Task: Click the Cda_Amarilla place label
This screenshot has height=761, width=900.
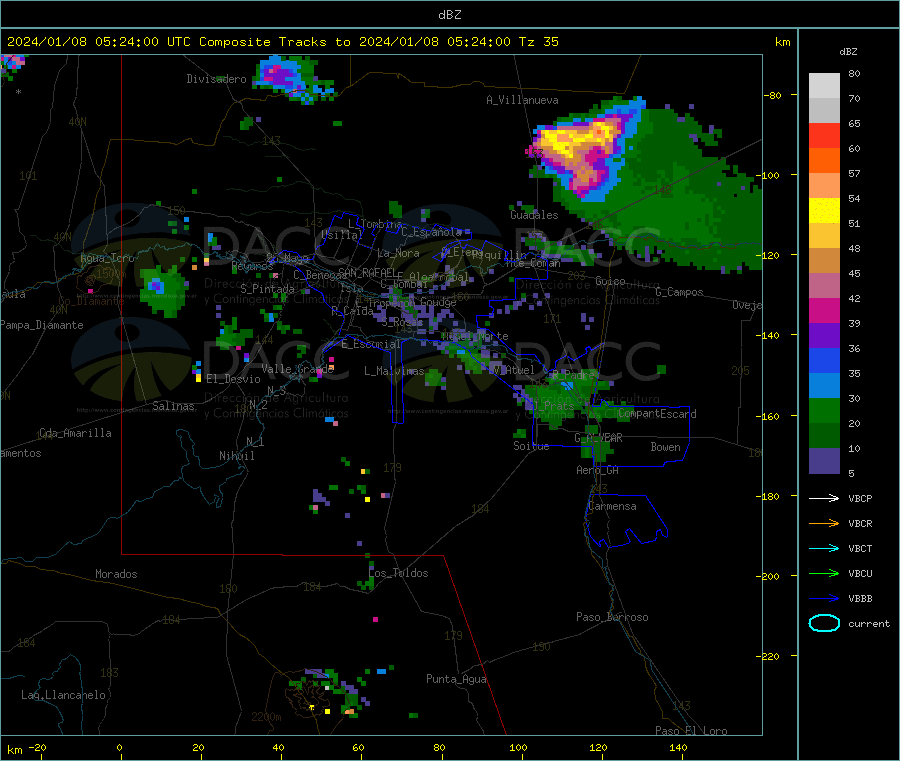Action: pyautogui.click(x=75, y=433)
